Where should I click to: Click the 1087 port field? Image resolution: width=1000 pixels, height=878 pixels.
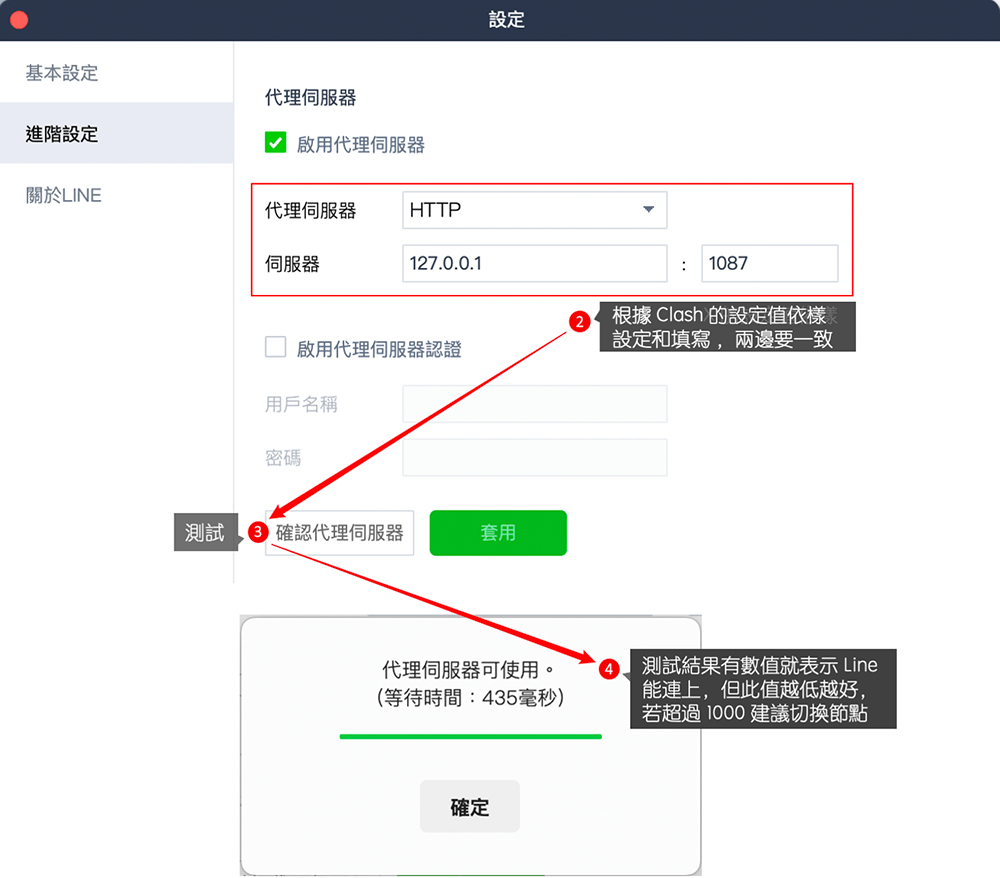click(x=770, y=263)
